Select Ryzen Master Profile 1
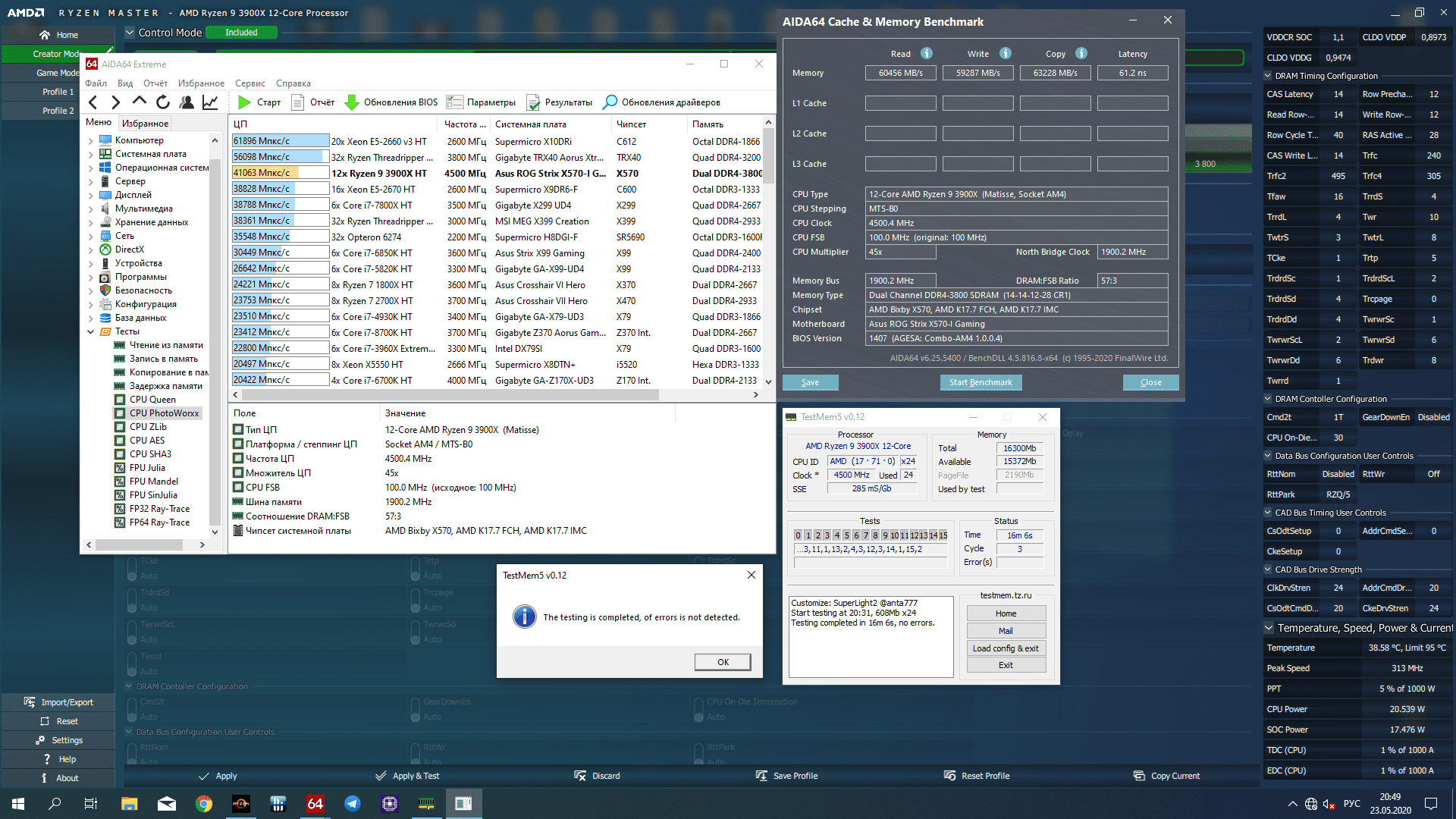Viewport: 1456px width, 819px height. pos(58,92)
